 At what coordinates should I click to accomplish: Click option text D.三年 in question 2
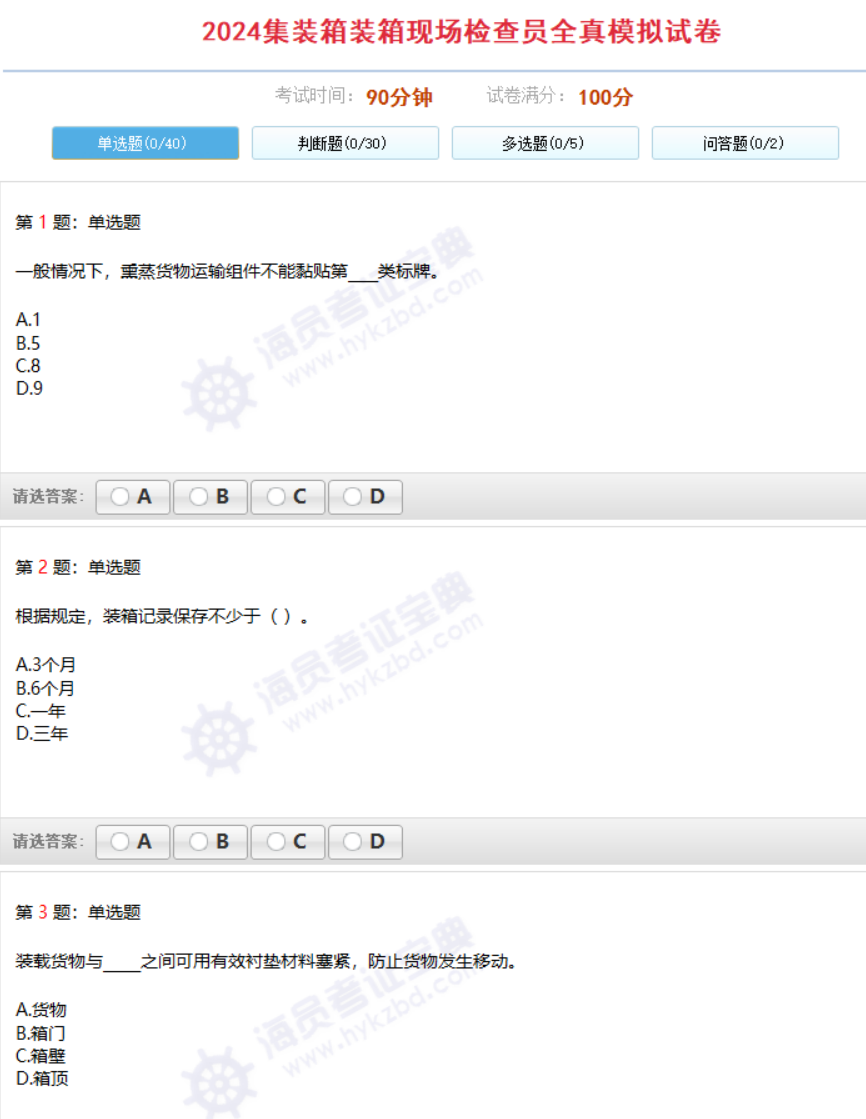[42, 734]
